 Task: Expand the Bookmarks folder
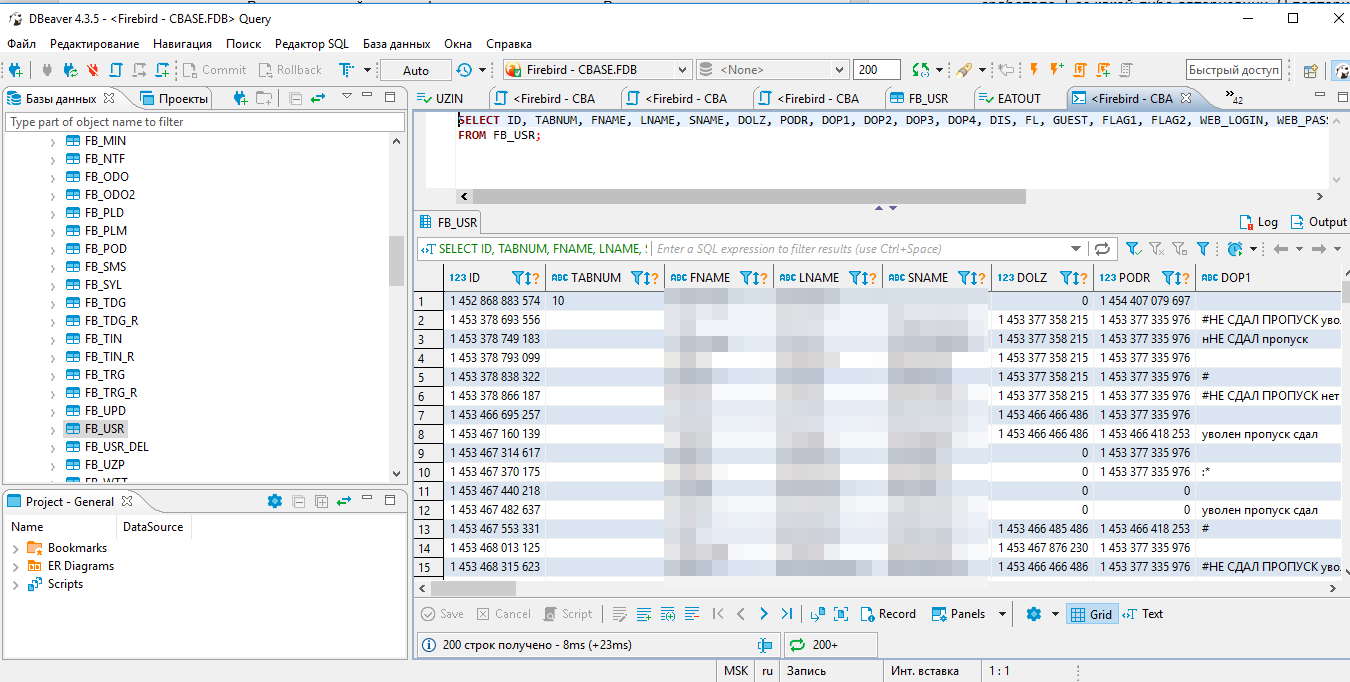(x=16, y=548)
